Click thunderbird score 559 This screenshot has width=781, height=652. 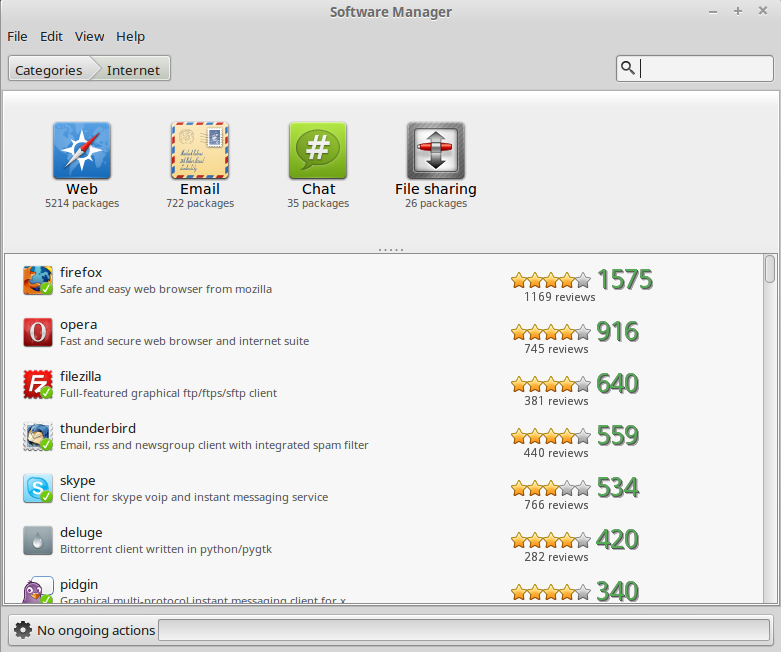[618, 436]
